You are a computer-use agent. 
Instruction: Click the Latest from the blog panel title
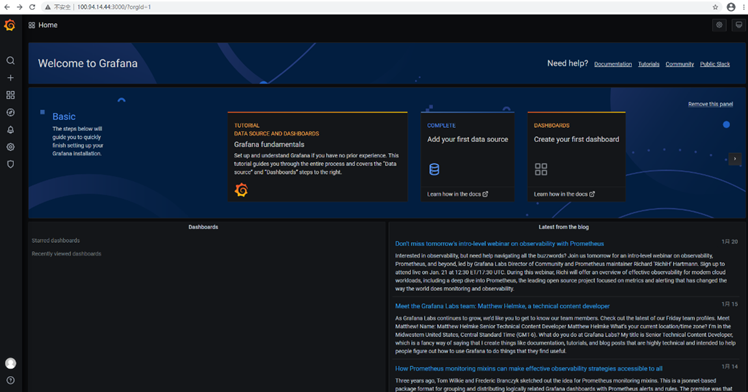pyautogui.click(x=564, y=227)
